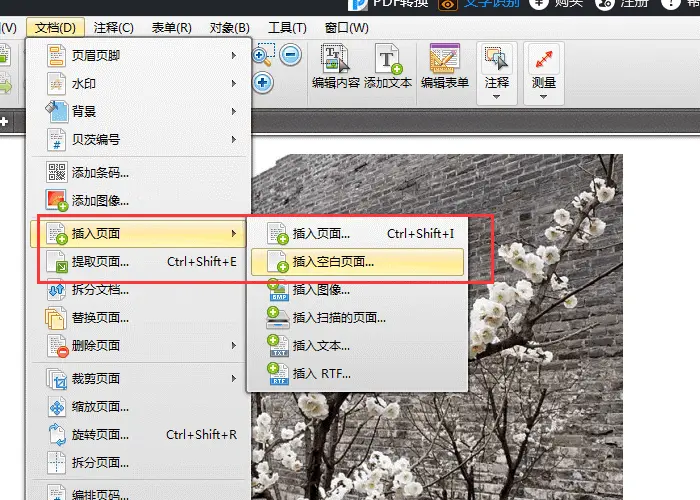Click the 插入文本 TXT icon
This screenshot has height=500, width=700.
click(x=278, y=346)
